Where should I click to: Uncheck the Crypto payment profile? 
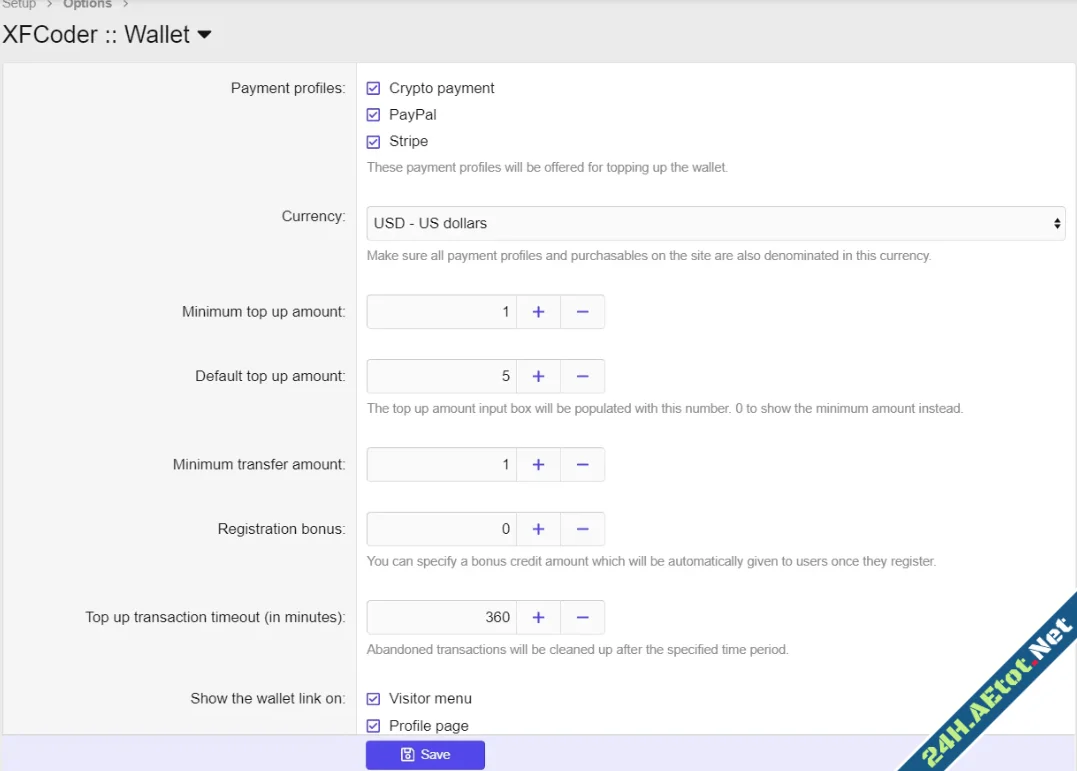374,88
